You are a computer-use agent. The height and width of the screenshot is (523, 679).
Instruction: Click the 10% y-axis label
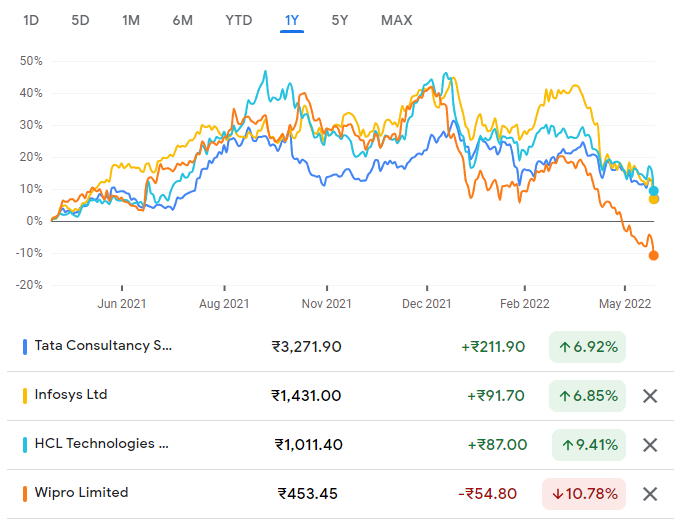(31, 189)
